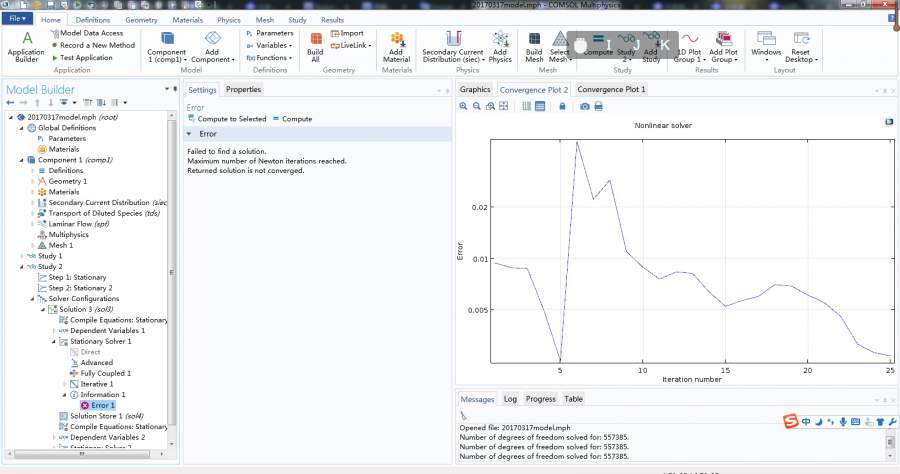Screen dimensions: 900x474
Task: Go to previous node with back arrow
Action: 10,103
